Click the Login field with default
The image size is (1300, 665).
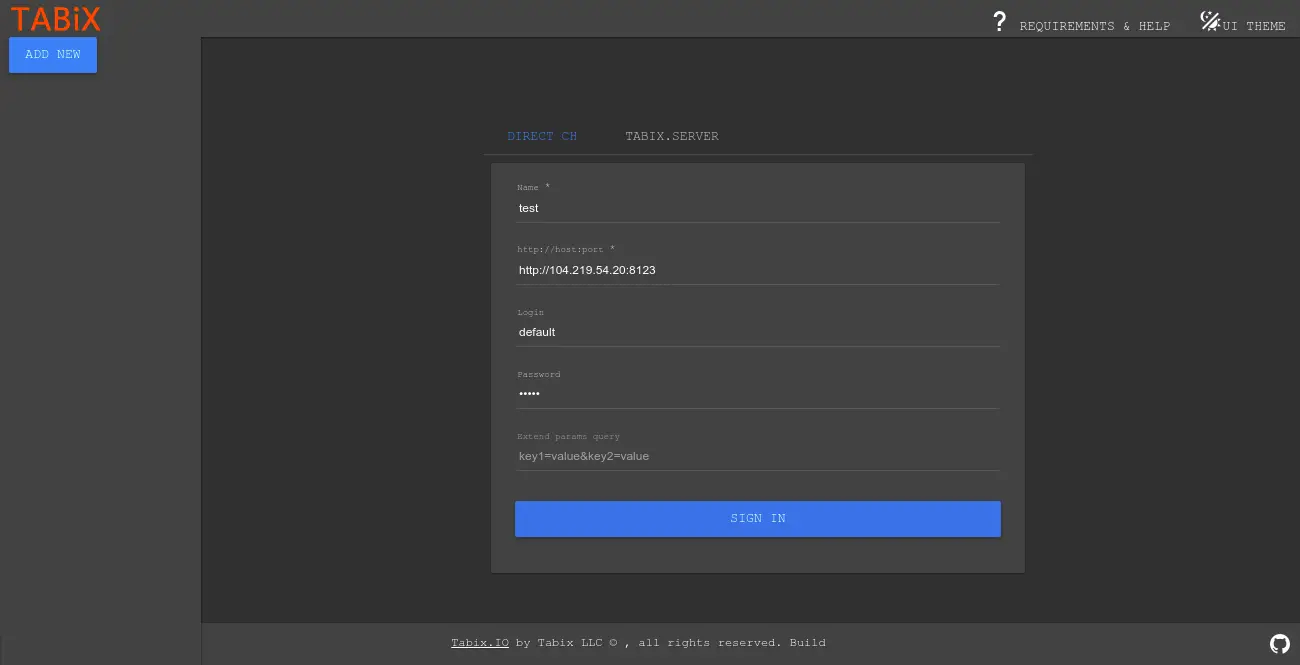pos(758,332)
